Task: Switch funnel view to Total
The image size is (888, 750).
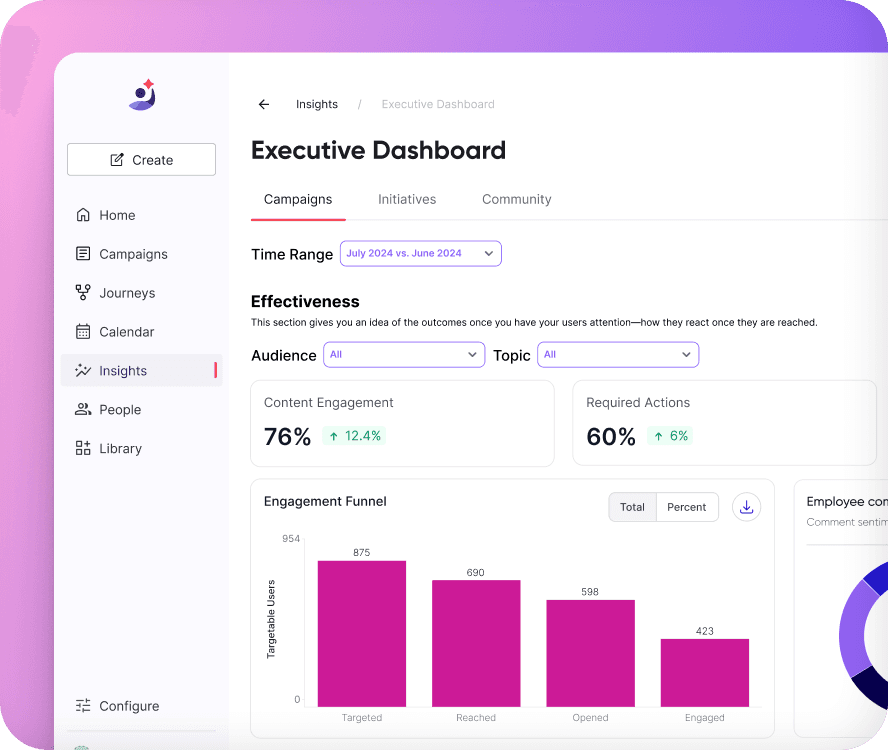Action: [633, 507]
